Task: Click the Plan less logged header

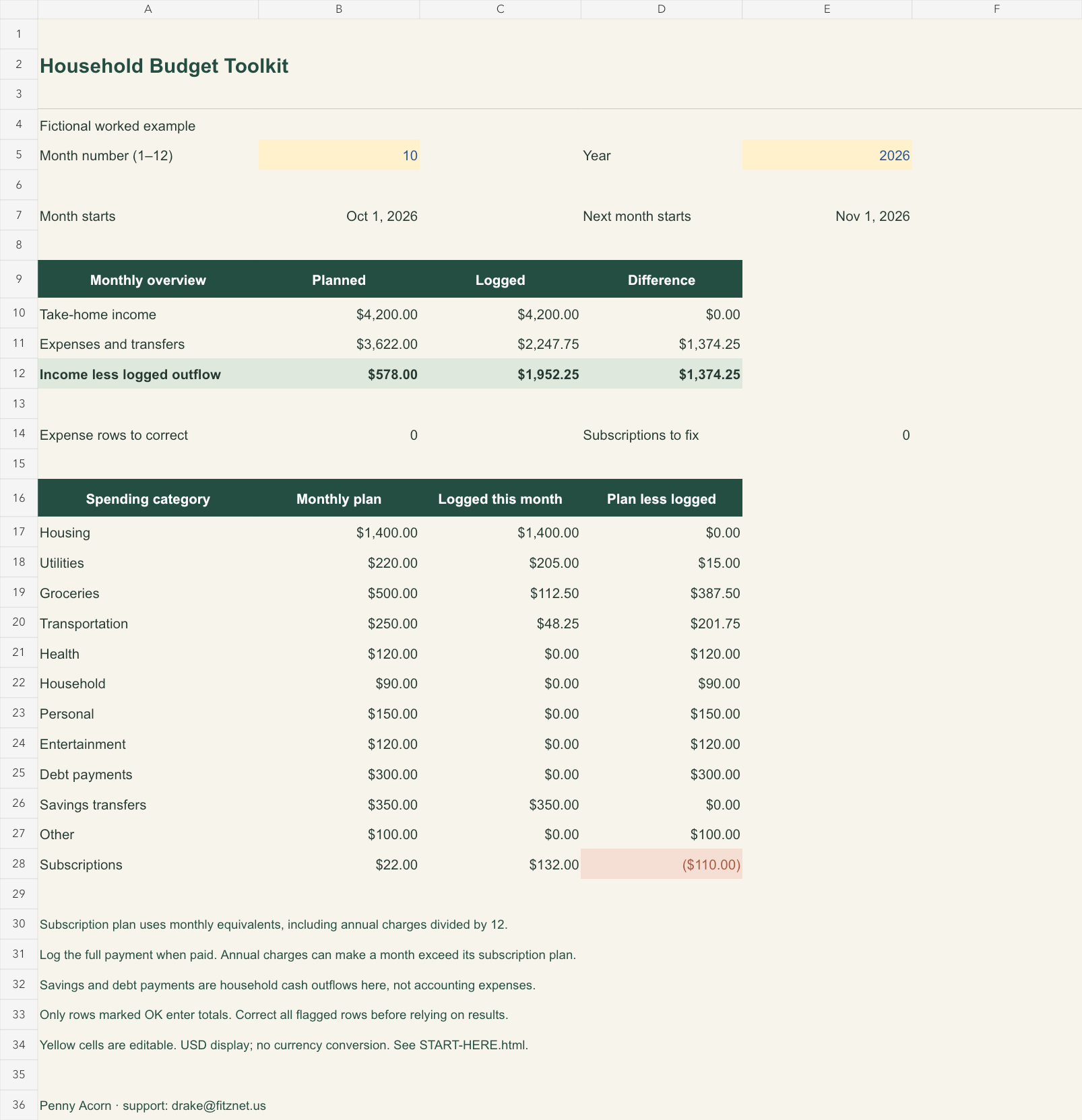Action: coord(662,498)
